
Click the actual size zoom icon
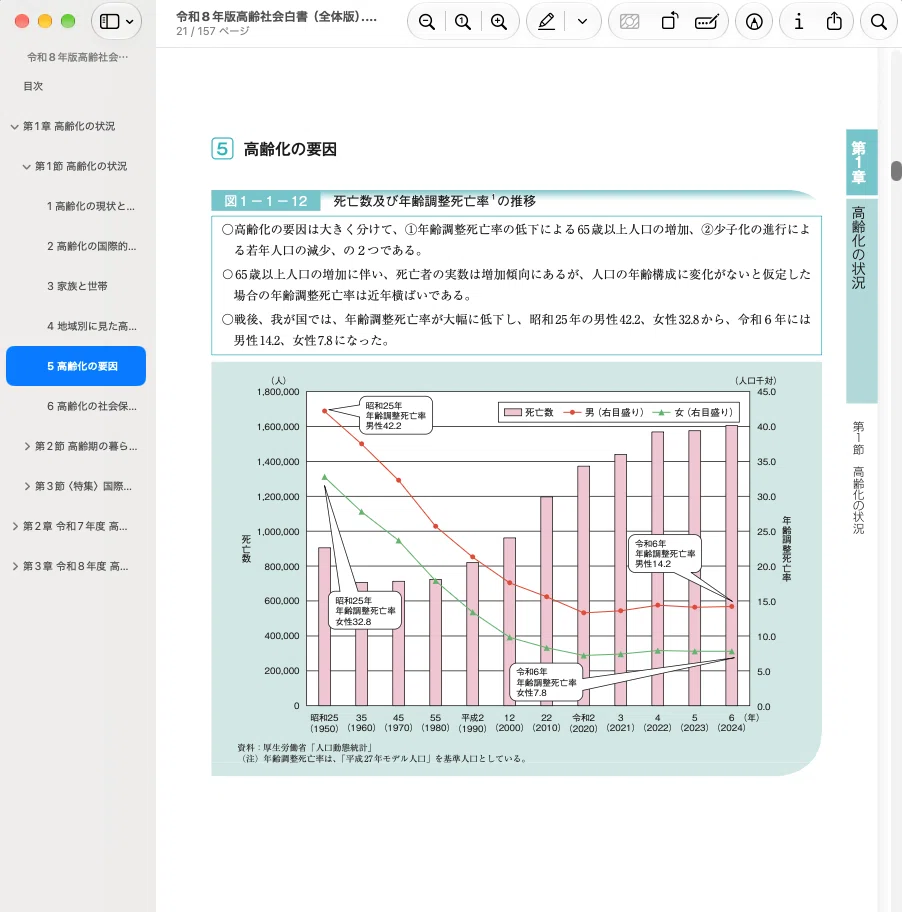(463, 22)
